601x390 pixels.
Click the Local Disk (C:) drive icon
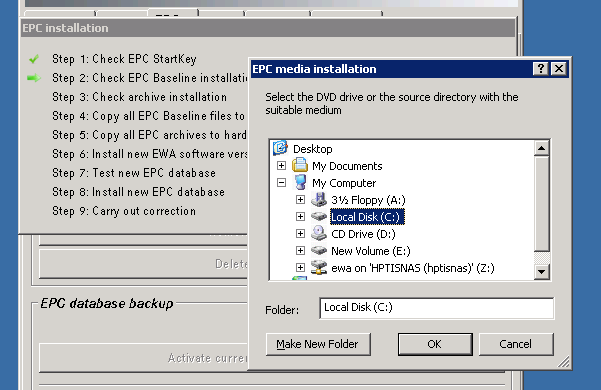[319, 216]
